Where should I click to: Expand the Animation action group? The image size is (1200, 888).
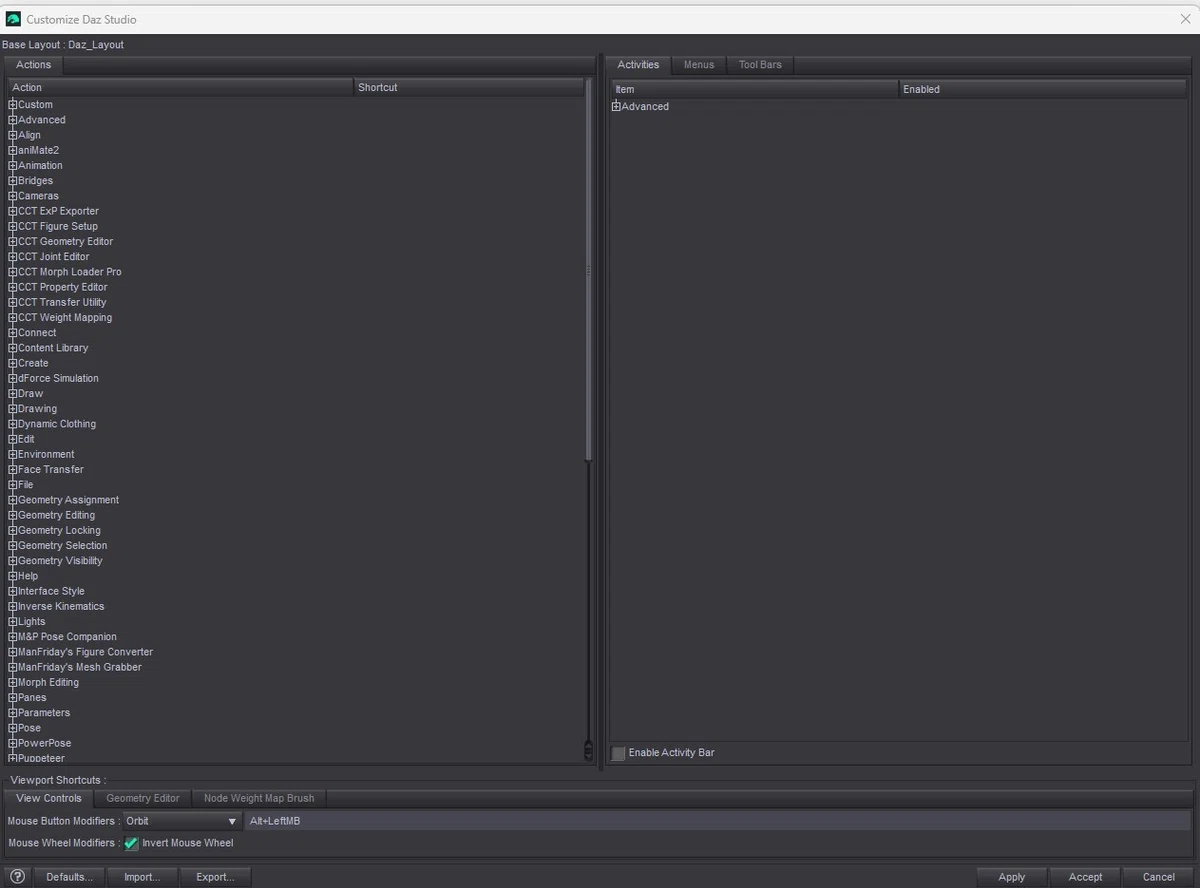(13, 166)
